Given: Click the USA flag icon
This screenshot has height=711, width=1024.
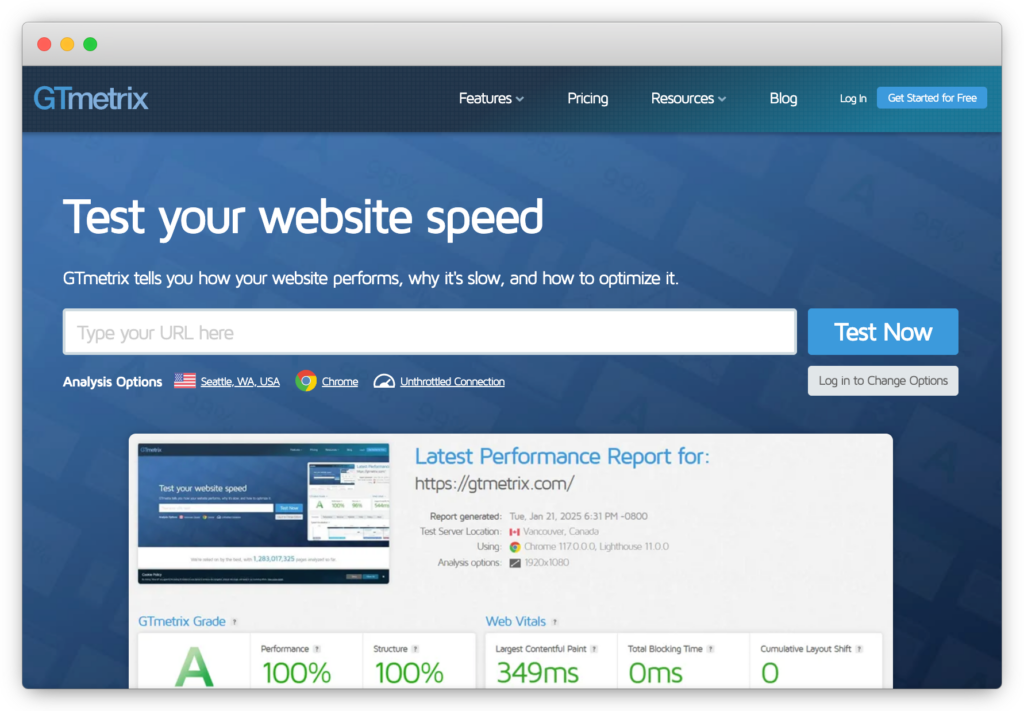Looking at the screenshot, I should (185, 381).
